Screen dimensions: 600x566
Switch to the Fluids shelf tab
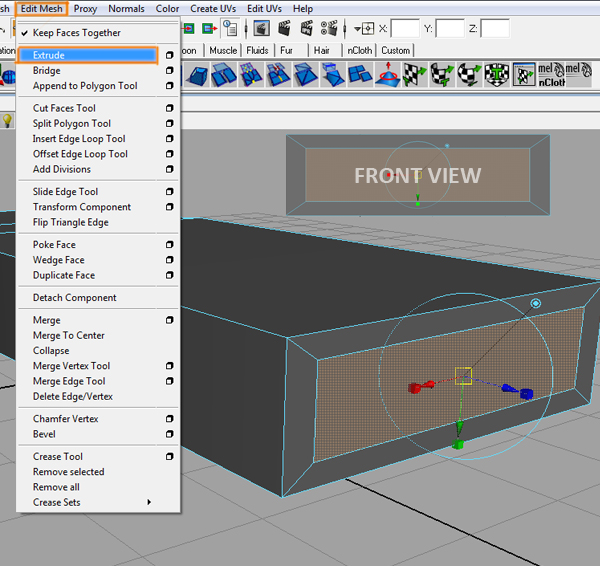pos(257,51)
